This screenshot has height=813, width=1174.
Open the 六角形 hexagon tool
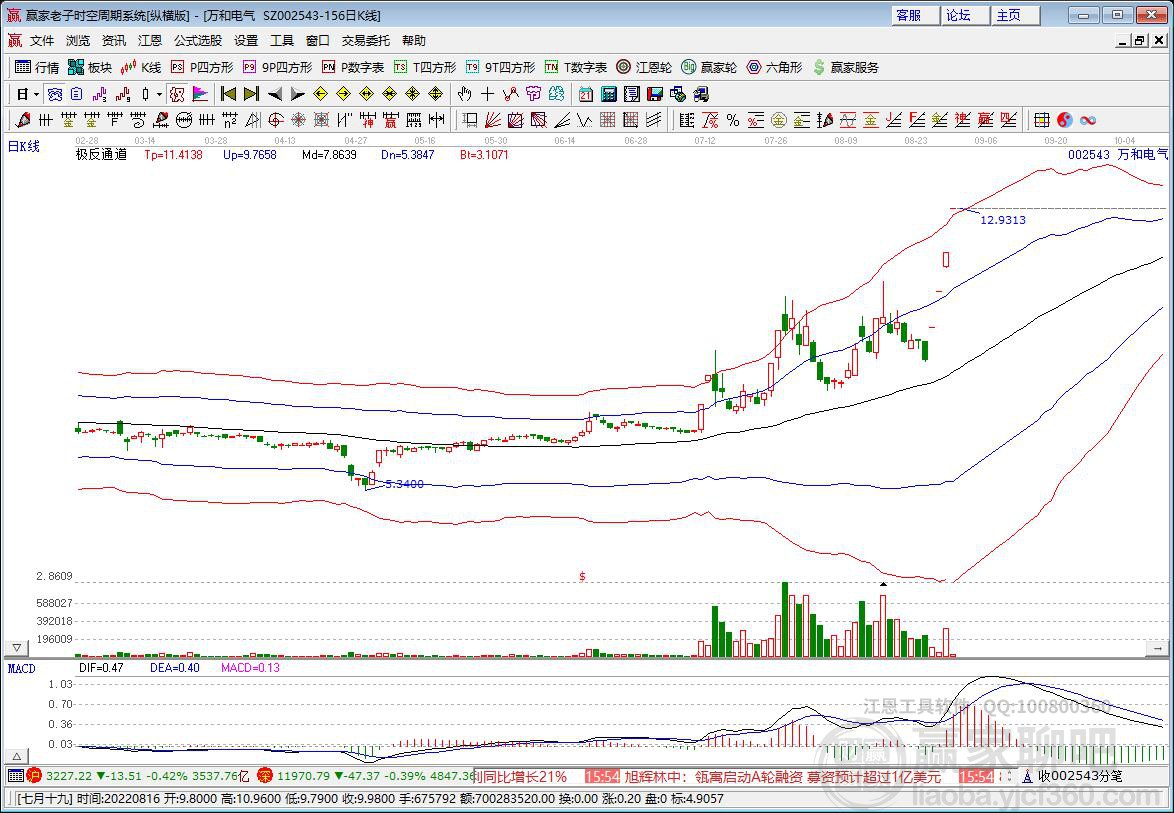coord(774,67)
